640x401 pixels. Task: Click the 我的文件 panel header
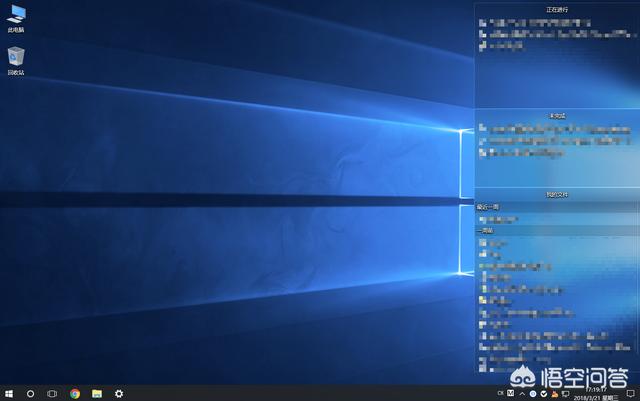557,195
